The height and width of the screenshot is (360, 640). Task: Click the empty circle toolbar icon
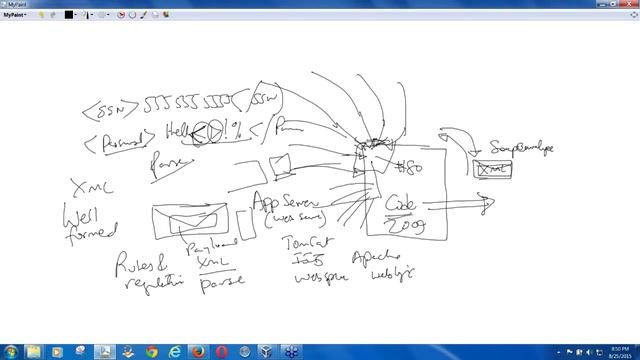coord(132,15)
